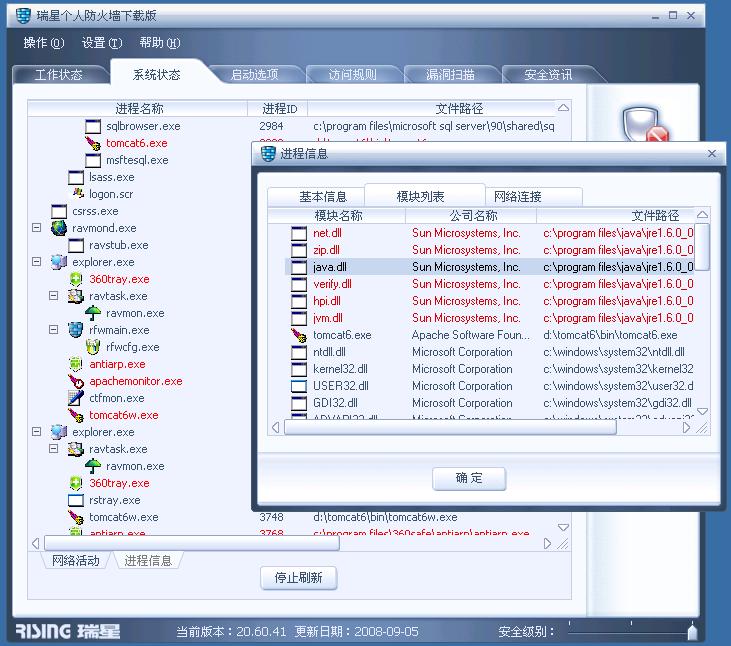This screenshot has width=731, height=646.
Task: Click the process list scroll-down arrow
Action: pos(563,527)
